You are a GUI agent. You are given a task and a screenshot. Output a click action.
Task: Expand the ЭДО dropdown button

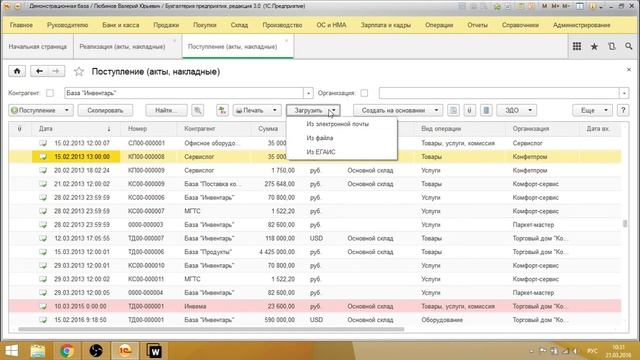point(516,110)
